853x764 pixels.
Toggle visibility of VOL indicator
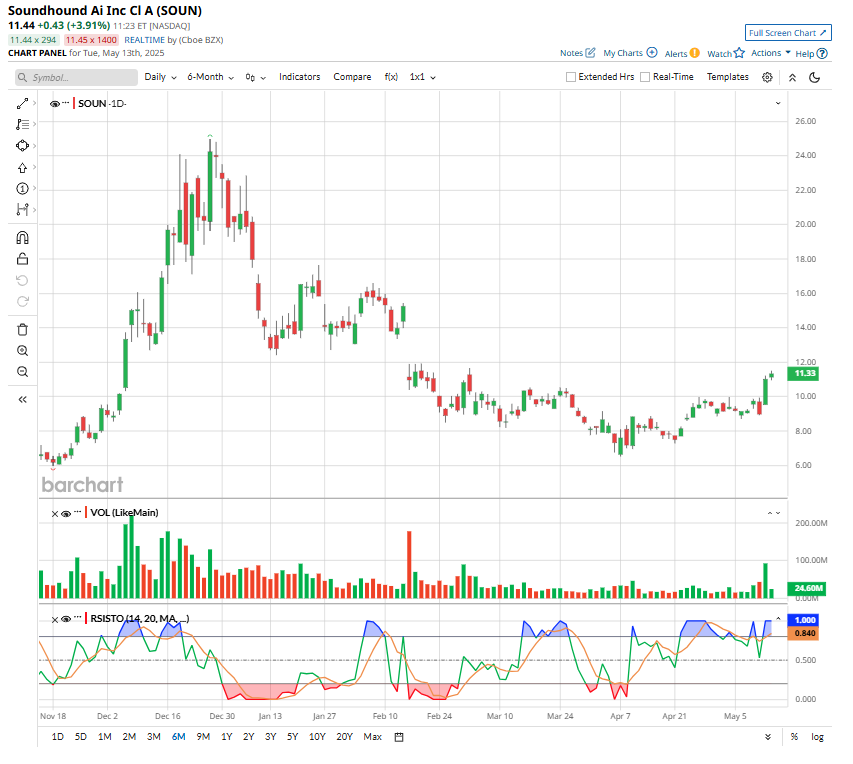[x=66, y=513]
